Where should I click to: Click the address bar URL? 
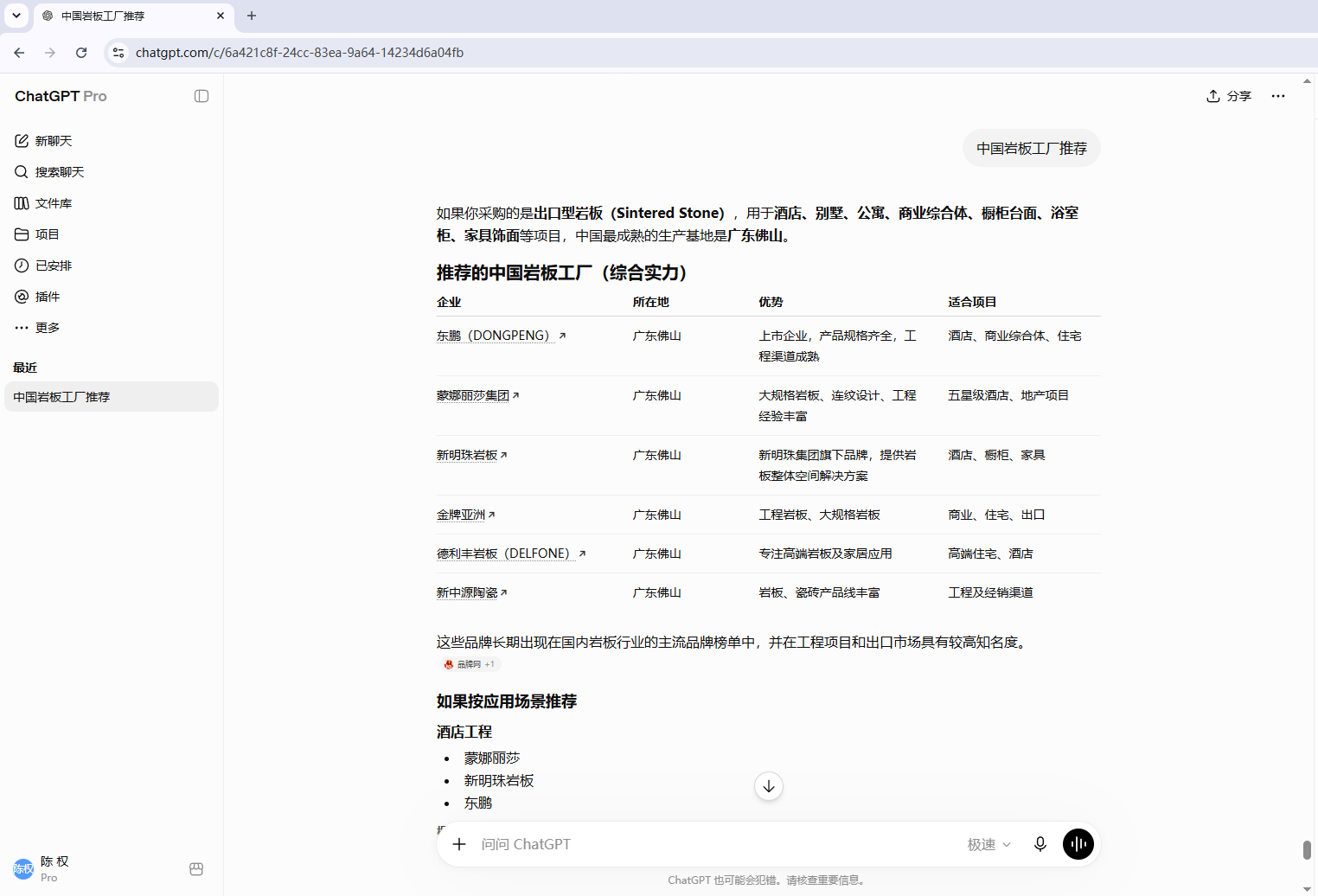pyautogui.click(x=299, y=53)
